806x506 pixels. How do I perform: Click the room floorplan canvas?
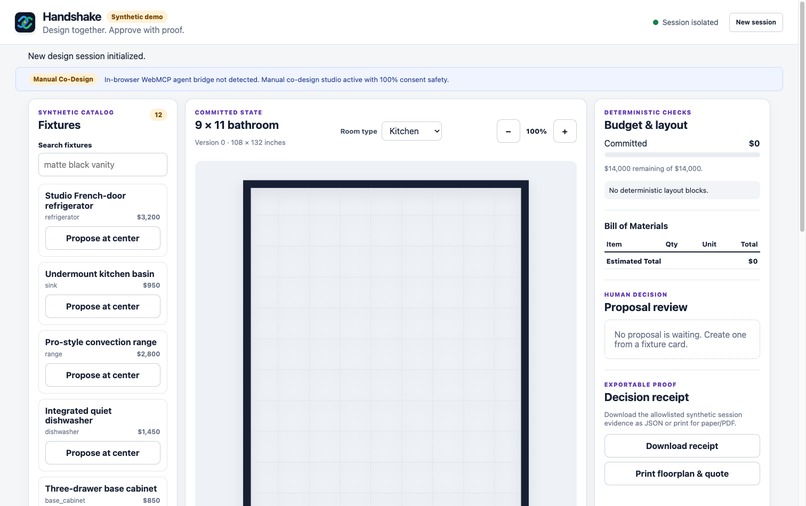tap(386, 343)
